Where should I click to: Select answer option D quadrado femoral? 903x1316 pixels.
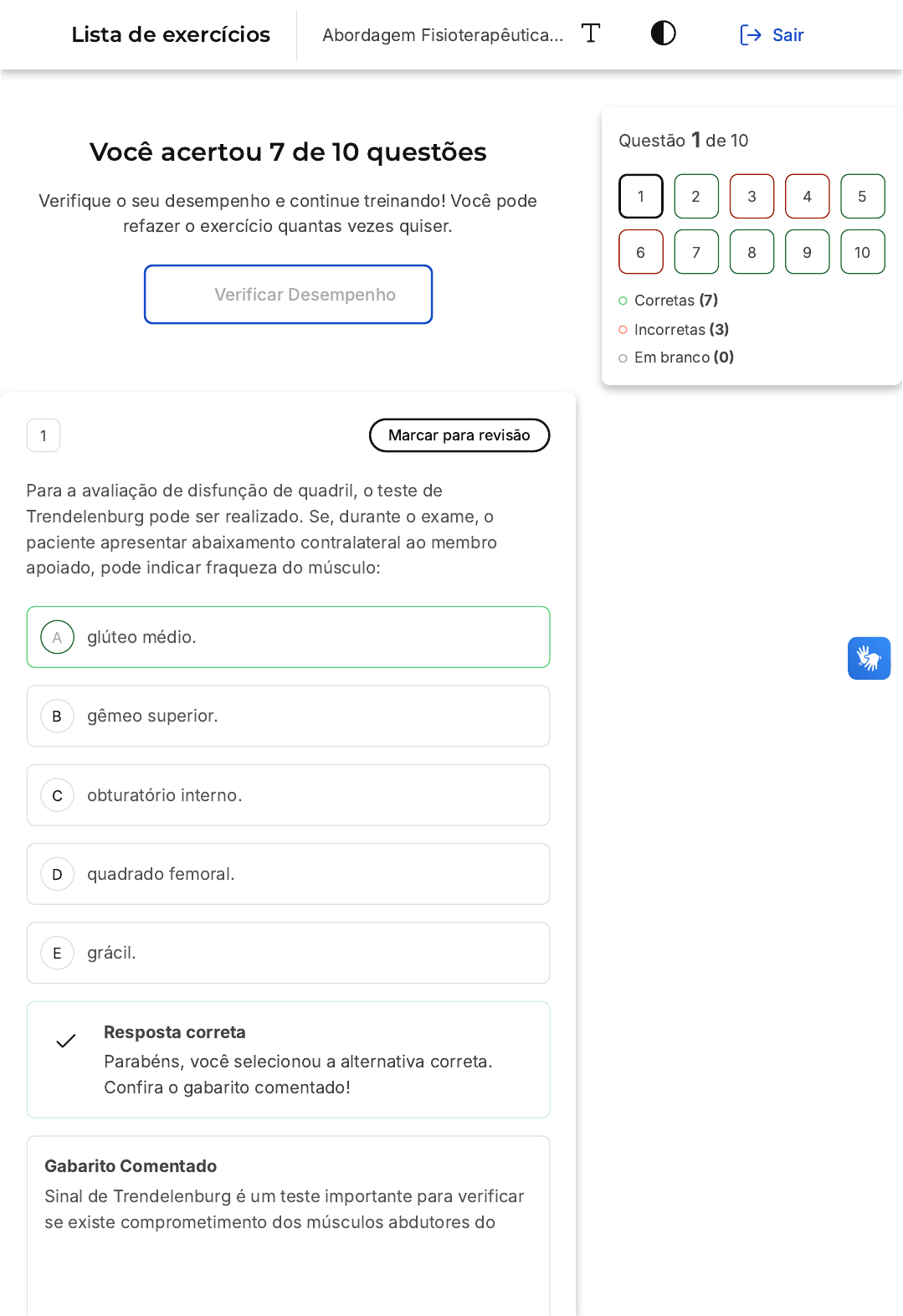288,874
